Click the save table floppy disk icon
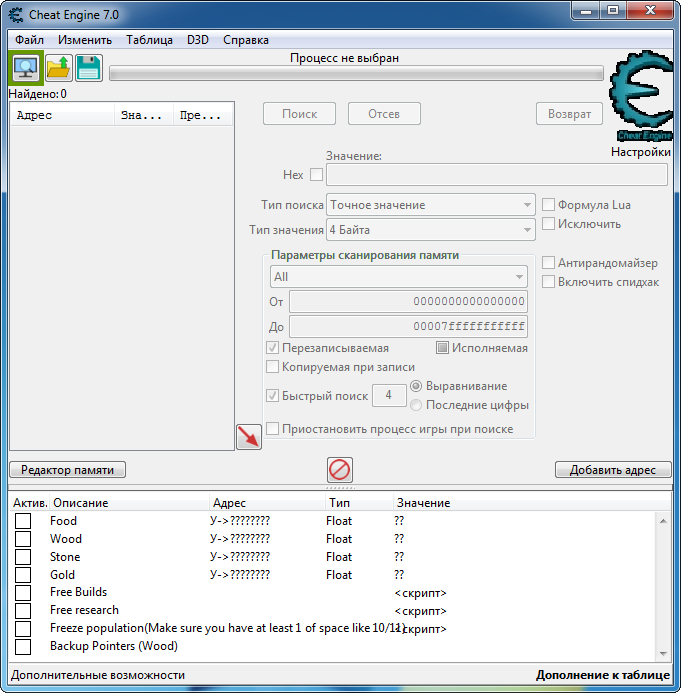The image size is (681, 693). [x=89, y=68]
